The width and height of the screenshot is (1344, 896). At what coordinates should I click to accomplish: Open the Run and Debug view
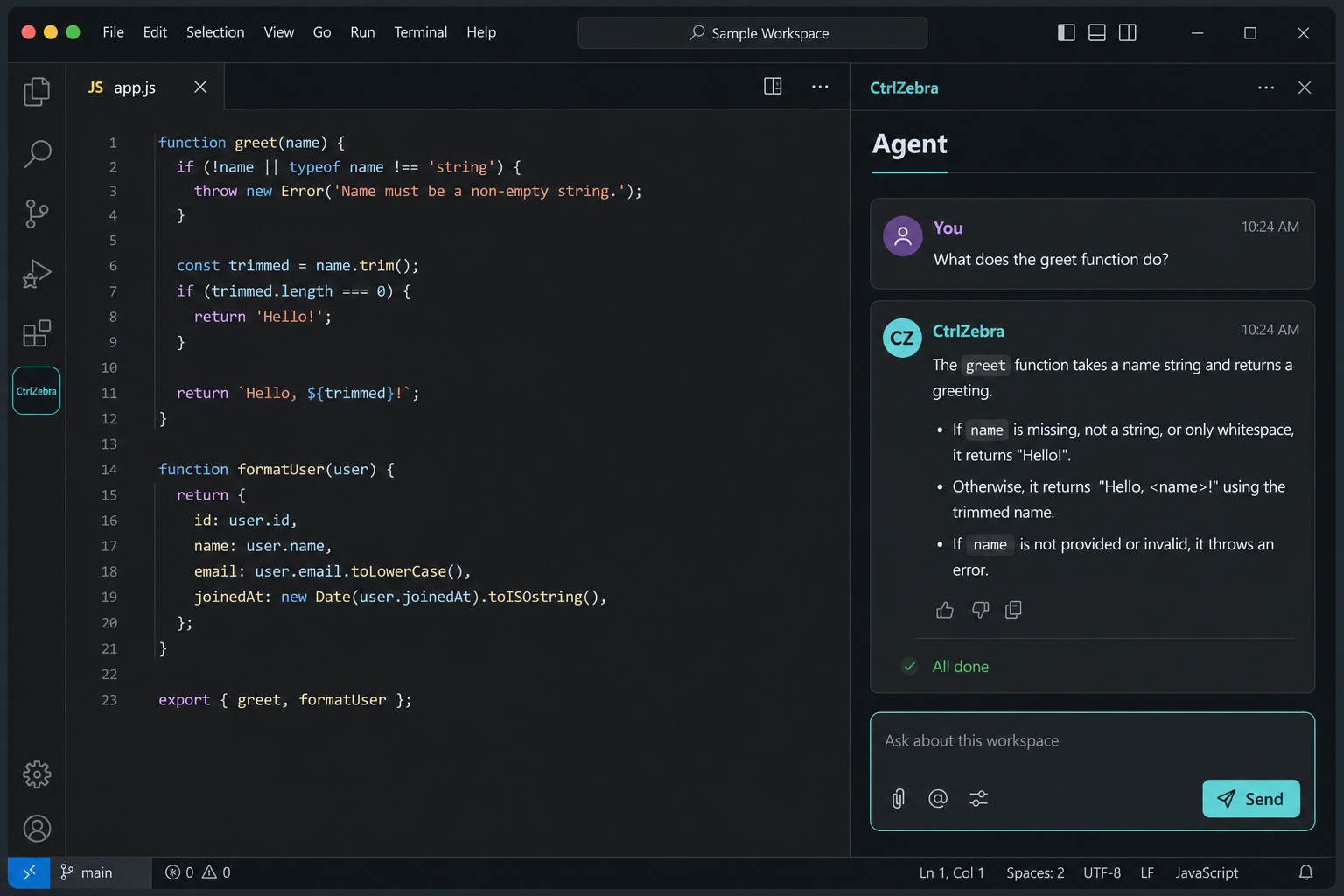point(37,274)
